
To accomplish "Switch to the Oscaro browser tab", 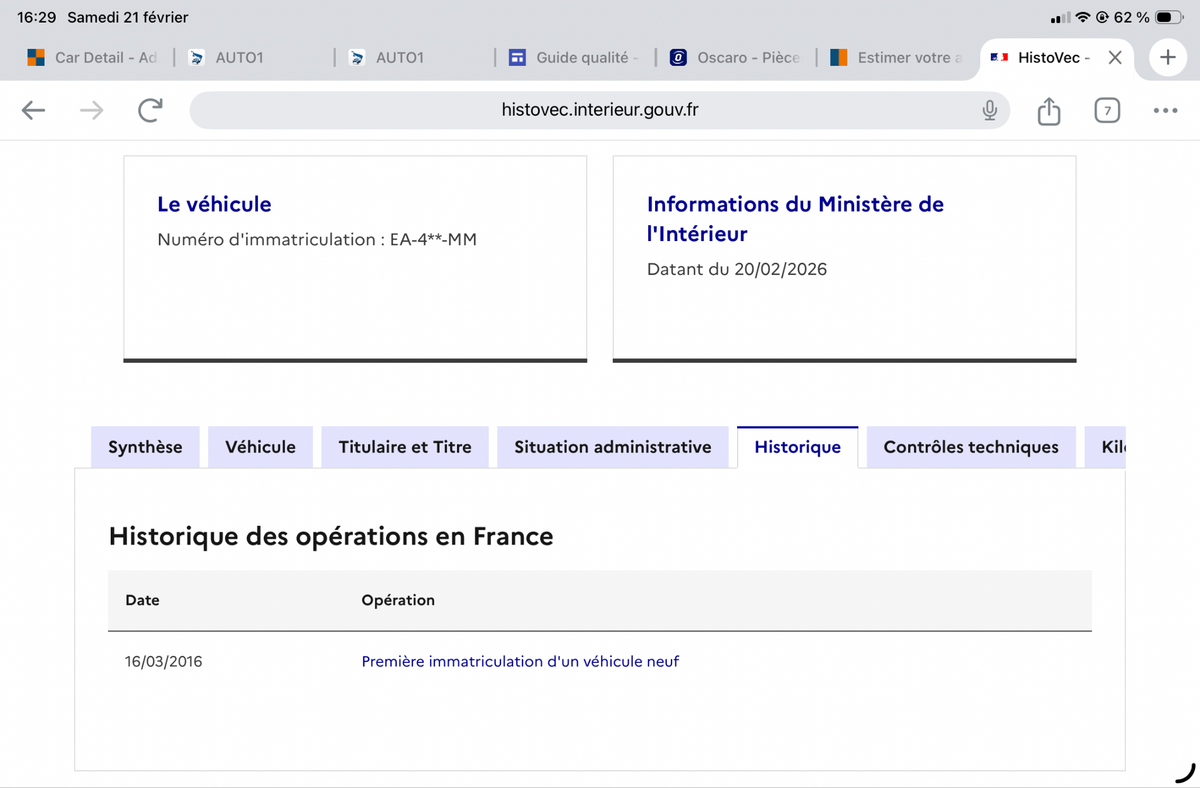I will click(735, 58).
